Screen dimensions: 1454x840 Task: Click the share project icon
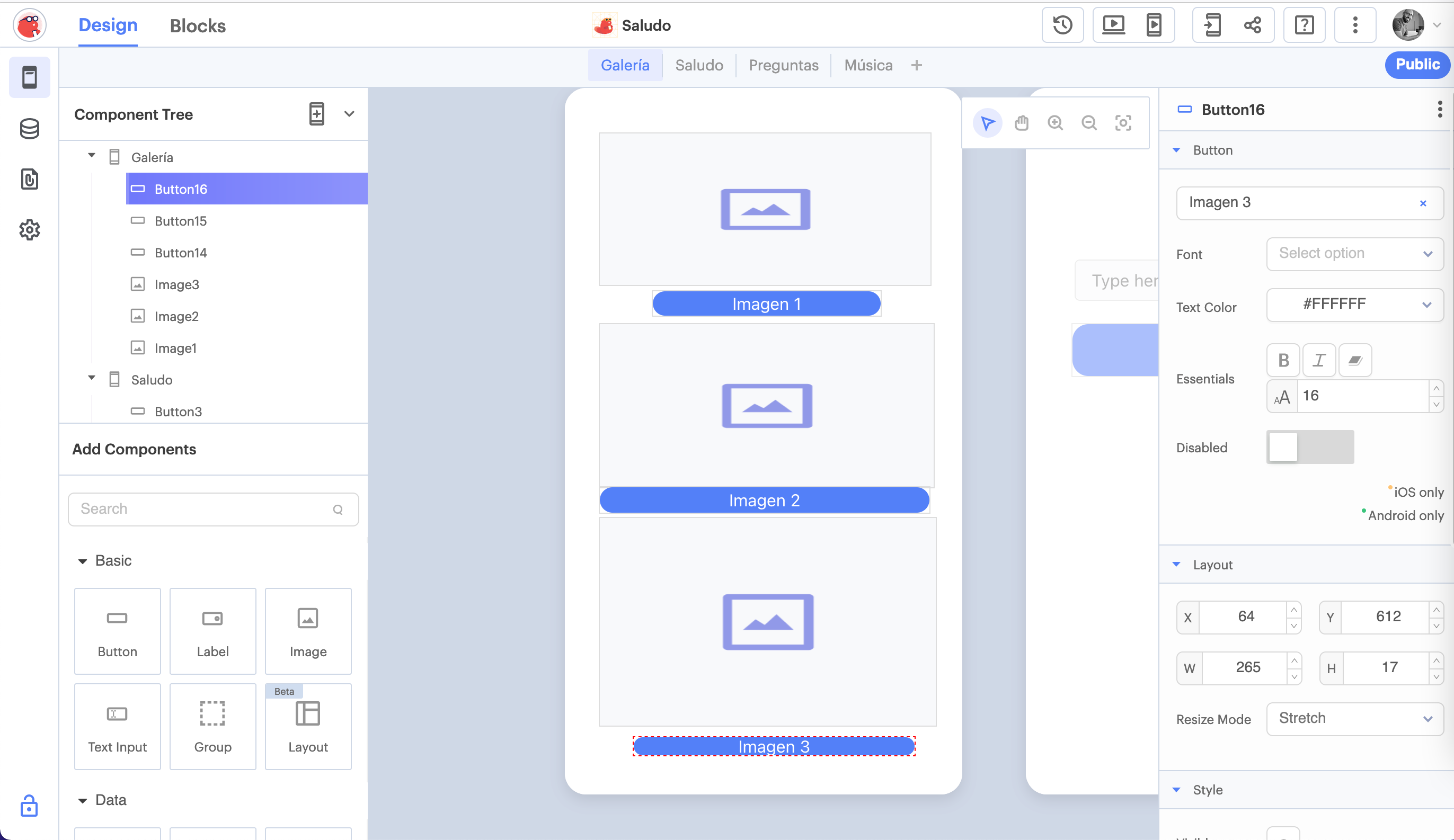pyautogui.click(x=1252, y=25)
